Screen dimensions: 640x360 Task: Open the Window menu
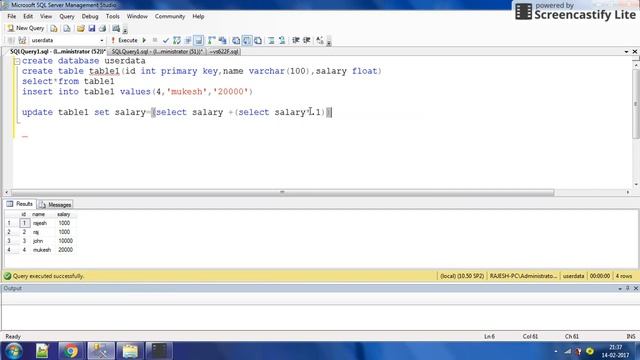coord(137,16)
